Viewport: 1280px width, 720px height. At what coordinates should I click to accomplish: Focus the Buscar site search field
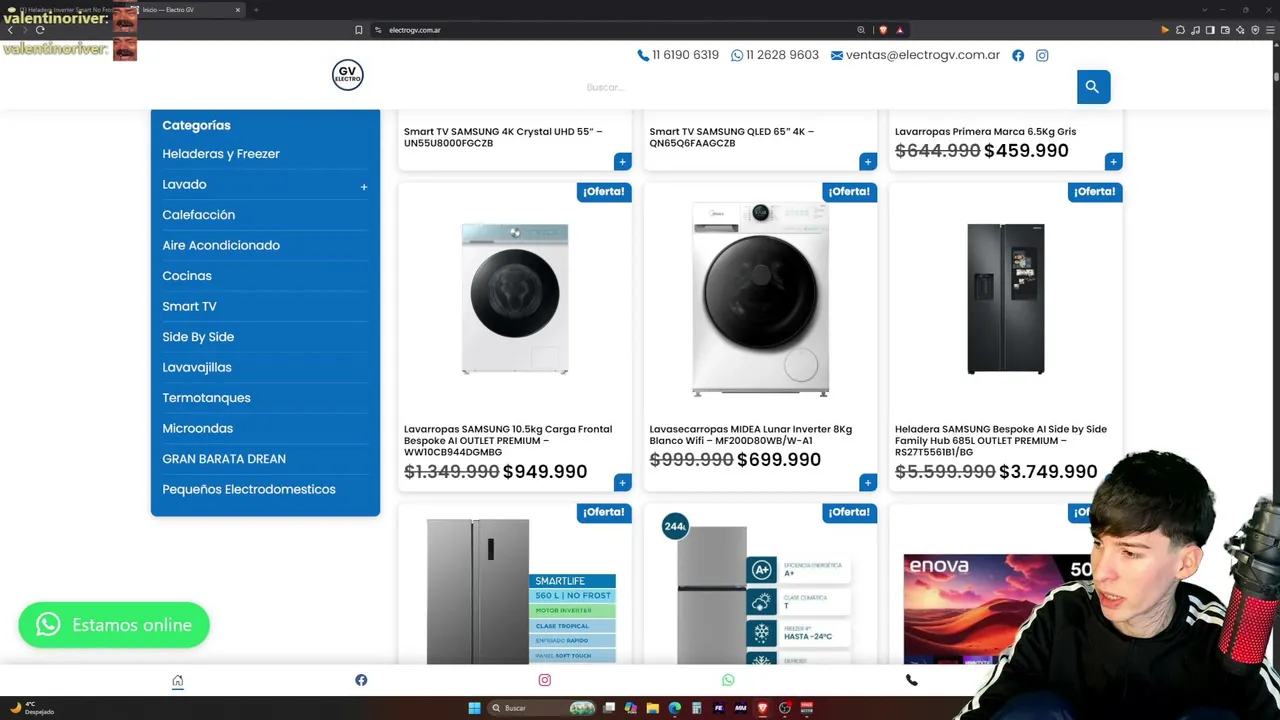[x=828, y=88]
